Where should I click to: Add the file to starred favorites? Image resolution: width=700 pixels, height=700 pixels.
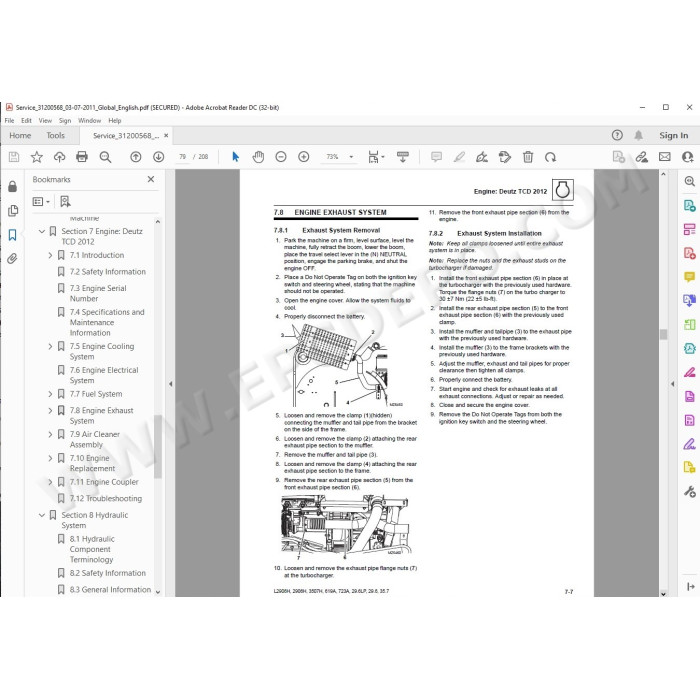37,157
